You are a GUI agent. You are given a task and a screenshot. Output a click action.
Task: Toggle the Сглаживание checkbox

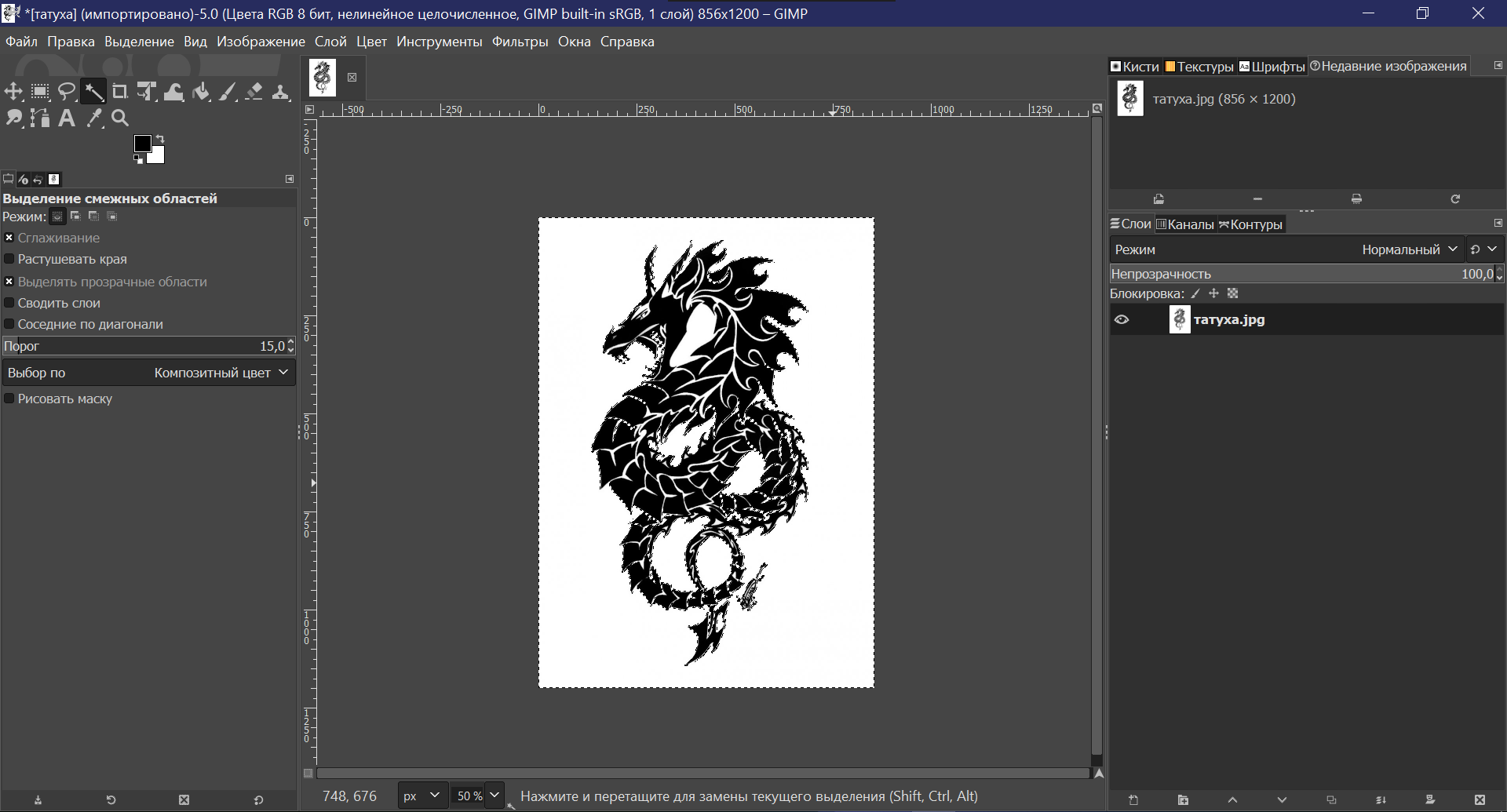click(9, 238)
